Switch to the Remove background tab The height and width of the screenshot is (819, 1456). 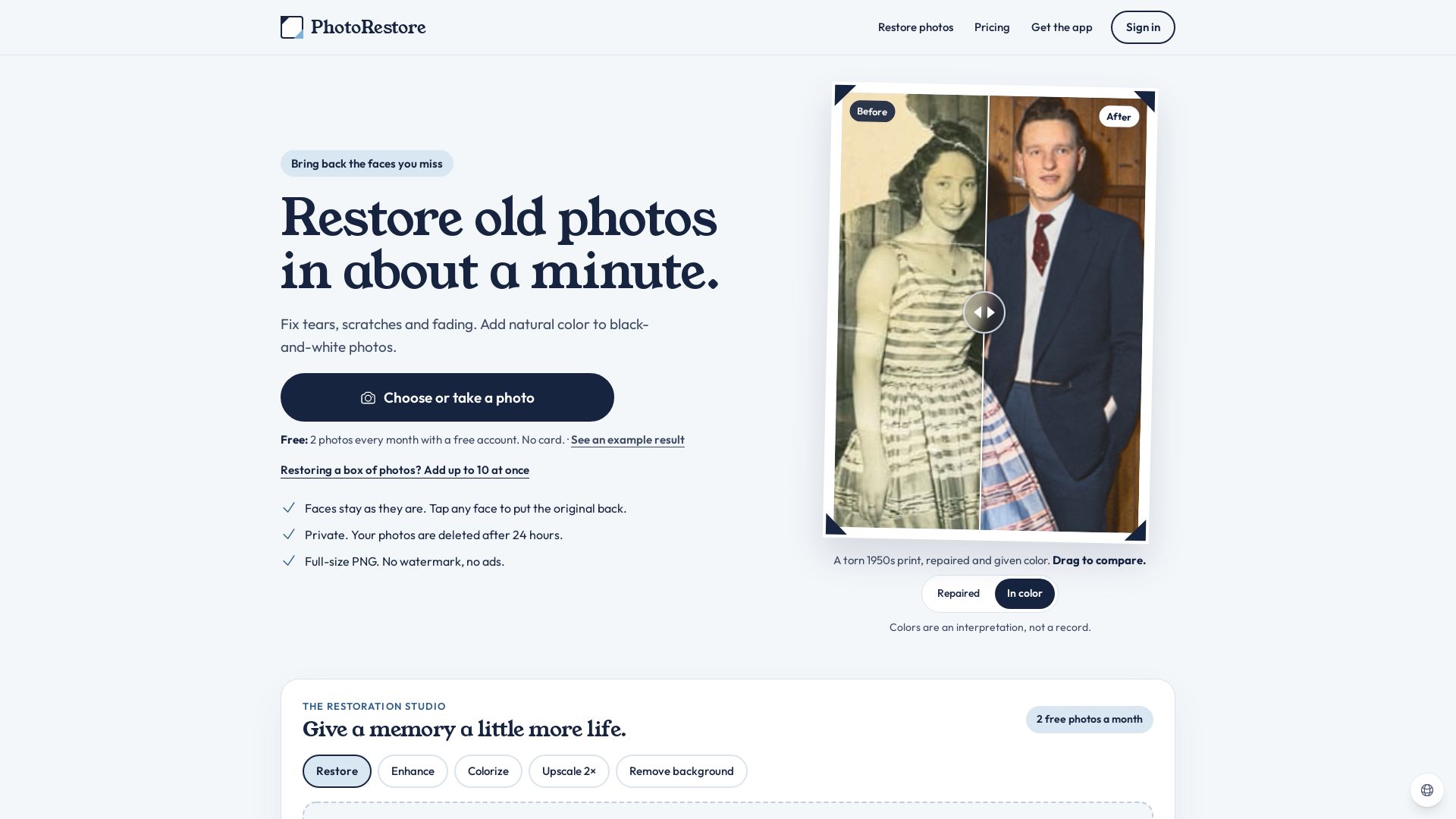coord(682,771)
